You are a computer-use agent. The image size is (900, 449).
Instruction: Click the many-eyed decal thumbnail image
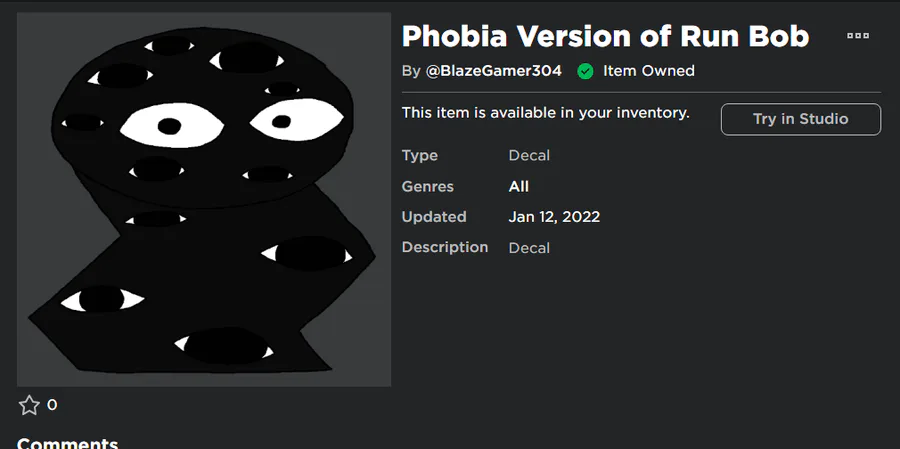pos(204,199)
